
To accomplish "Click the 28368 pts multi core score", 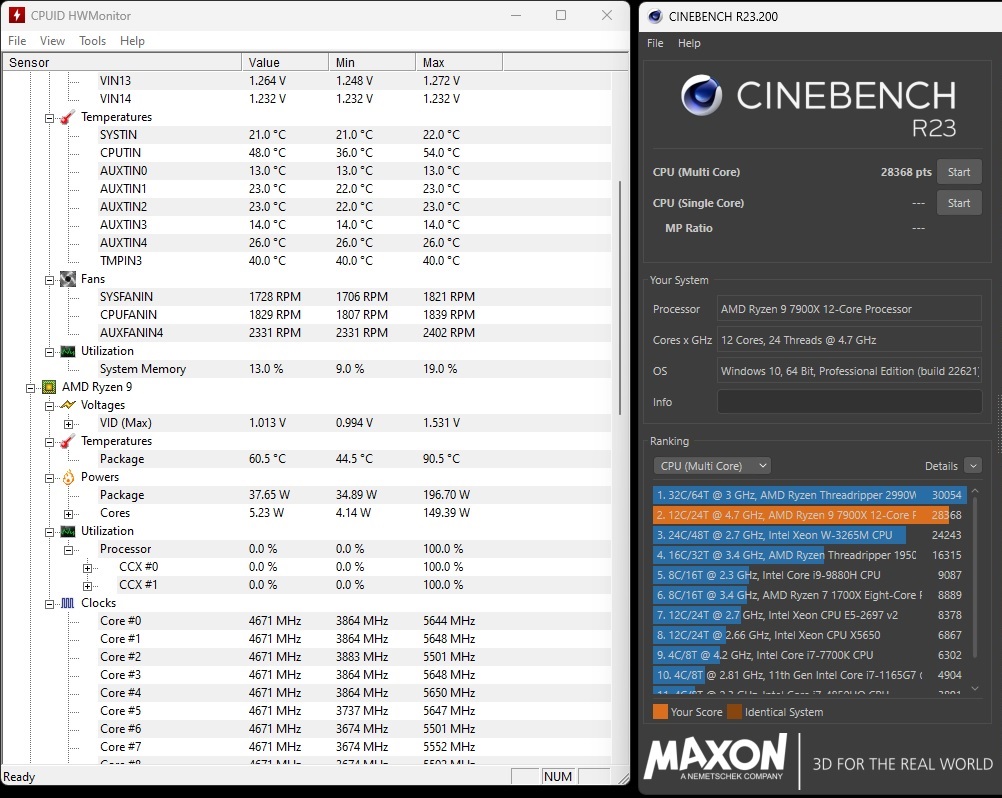I will (x=906, y=172).
